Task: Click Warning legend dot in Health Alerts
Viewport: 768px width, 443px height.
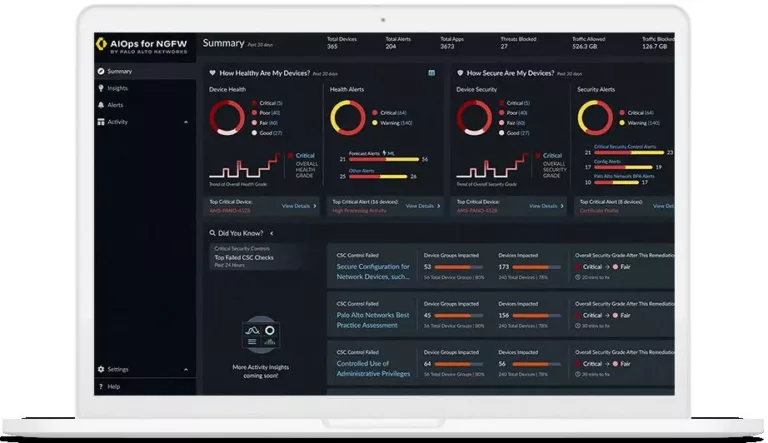Action: click(375, 123)
